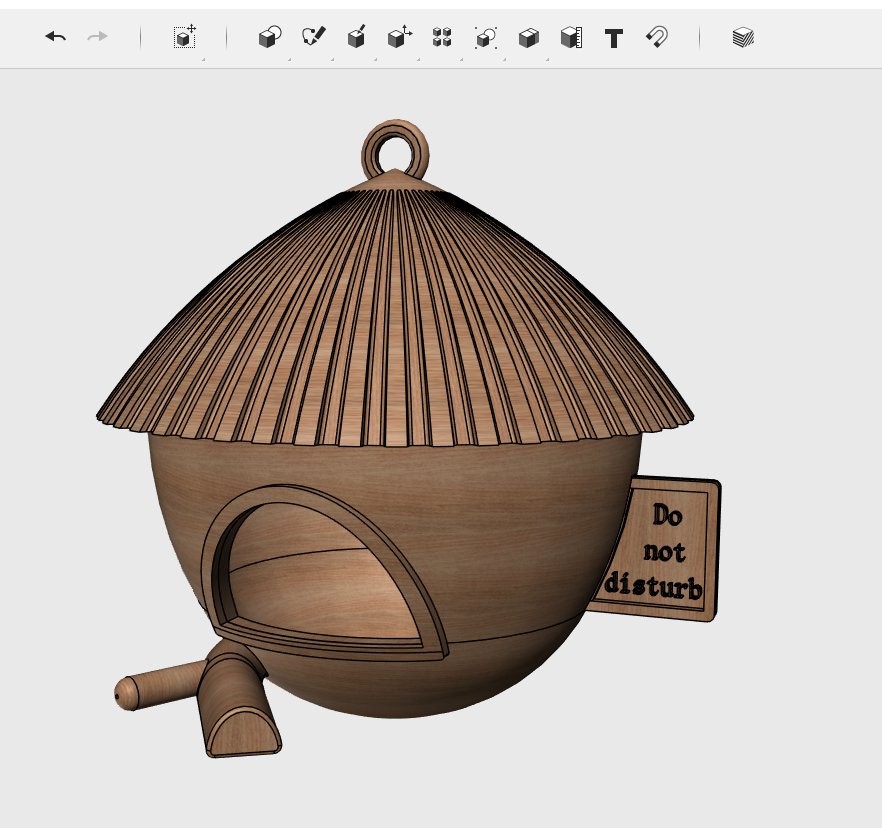Open the Construct tool
882x828 pixels.
pos(357,37)
